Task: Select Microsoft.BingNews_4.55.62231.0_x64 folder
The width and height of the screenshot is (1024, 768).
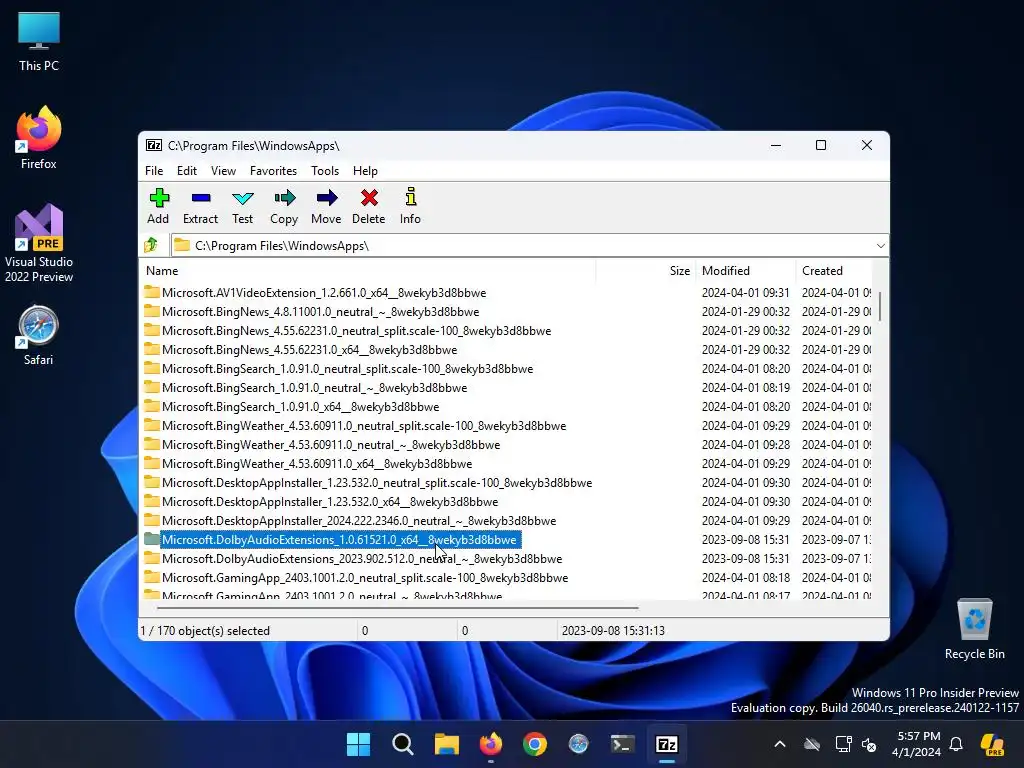Action: (310, 349)
